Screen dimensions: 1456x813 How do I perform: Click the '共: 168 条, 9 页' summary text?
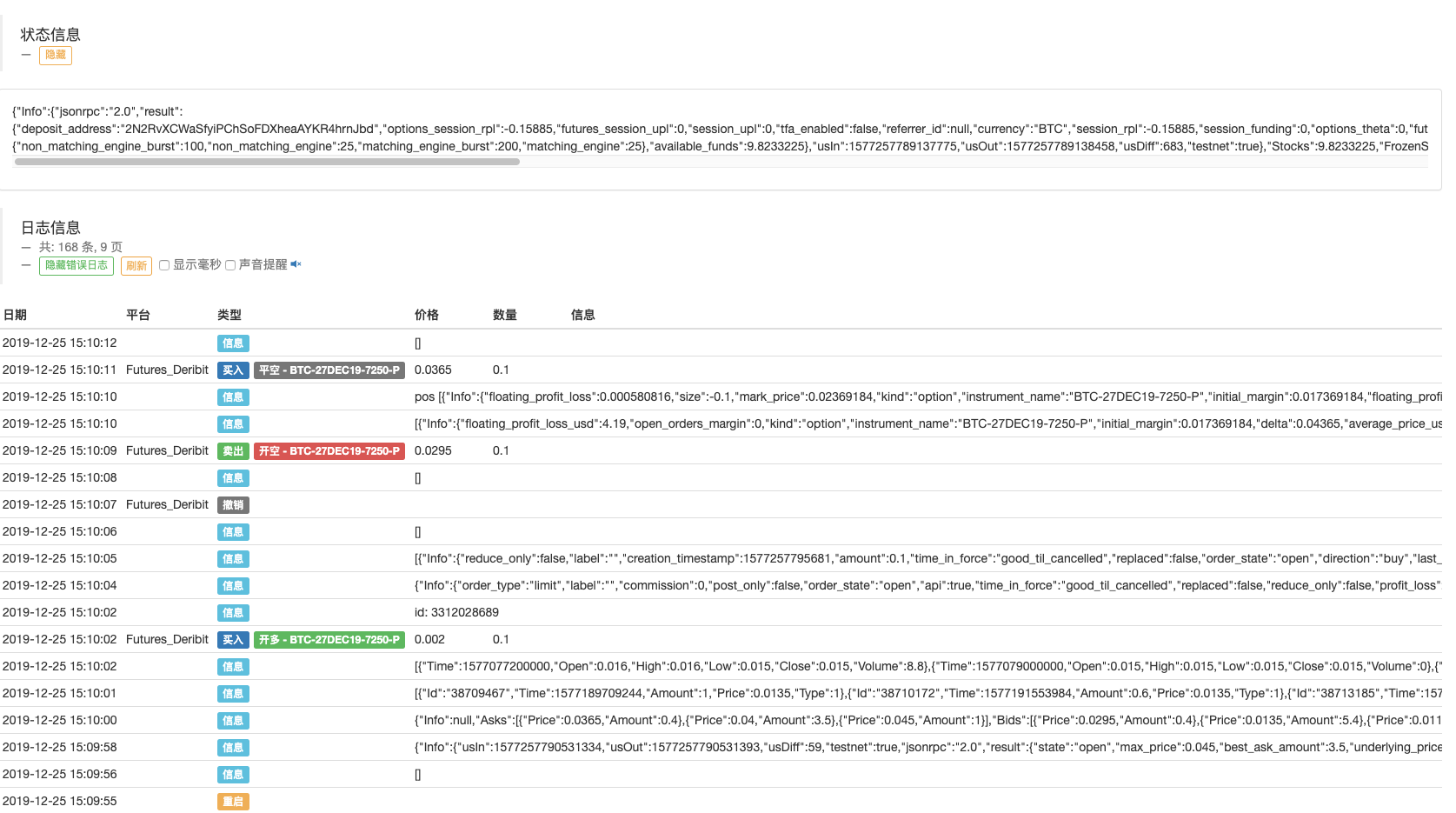click(x=81, y=247)
